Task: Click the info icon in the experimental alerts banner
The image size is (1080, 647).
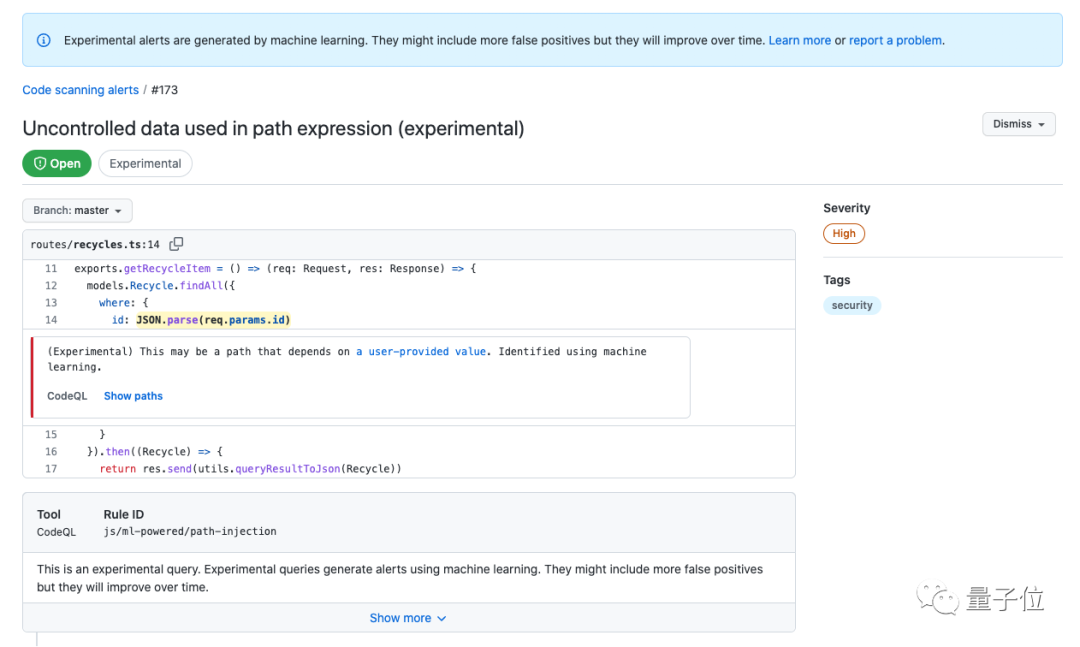Action: (44, 41)
